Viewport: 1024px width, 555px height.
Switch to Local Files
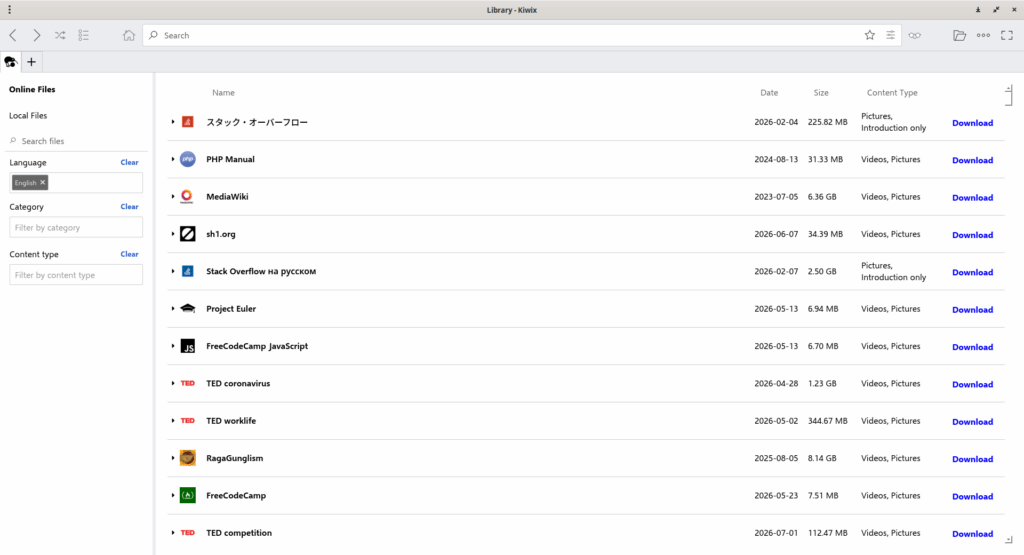click(28, 116)
